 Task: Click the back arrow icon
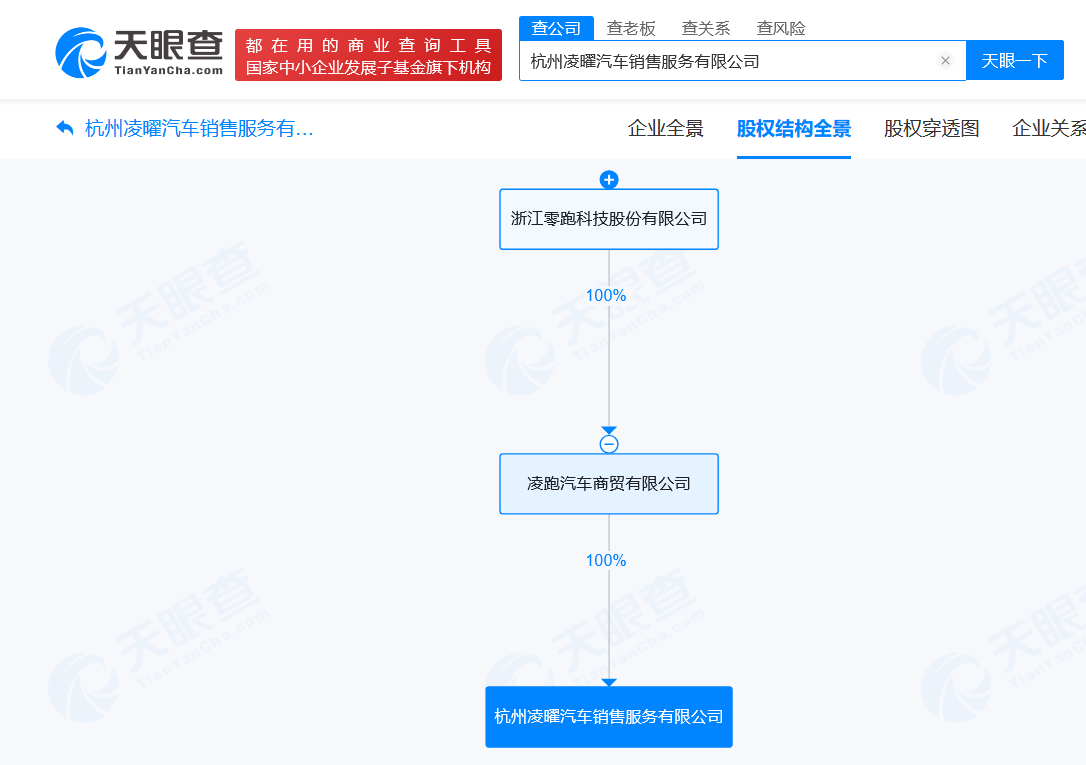(64, 128)
